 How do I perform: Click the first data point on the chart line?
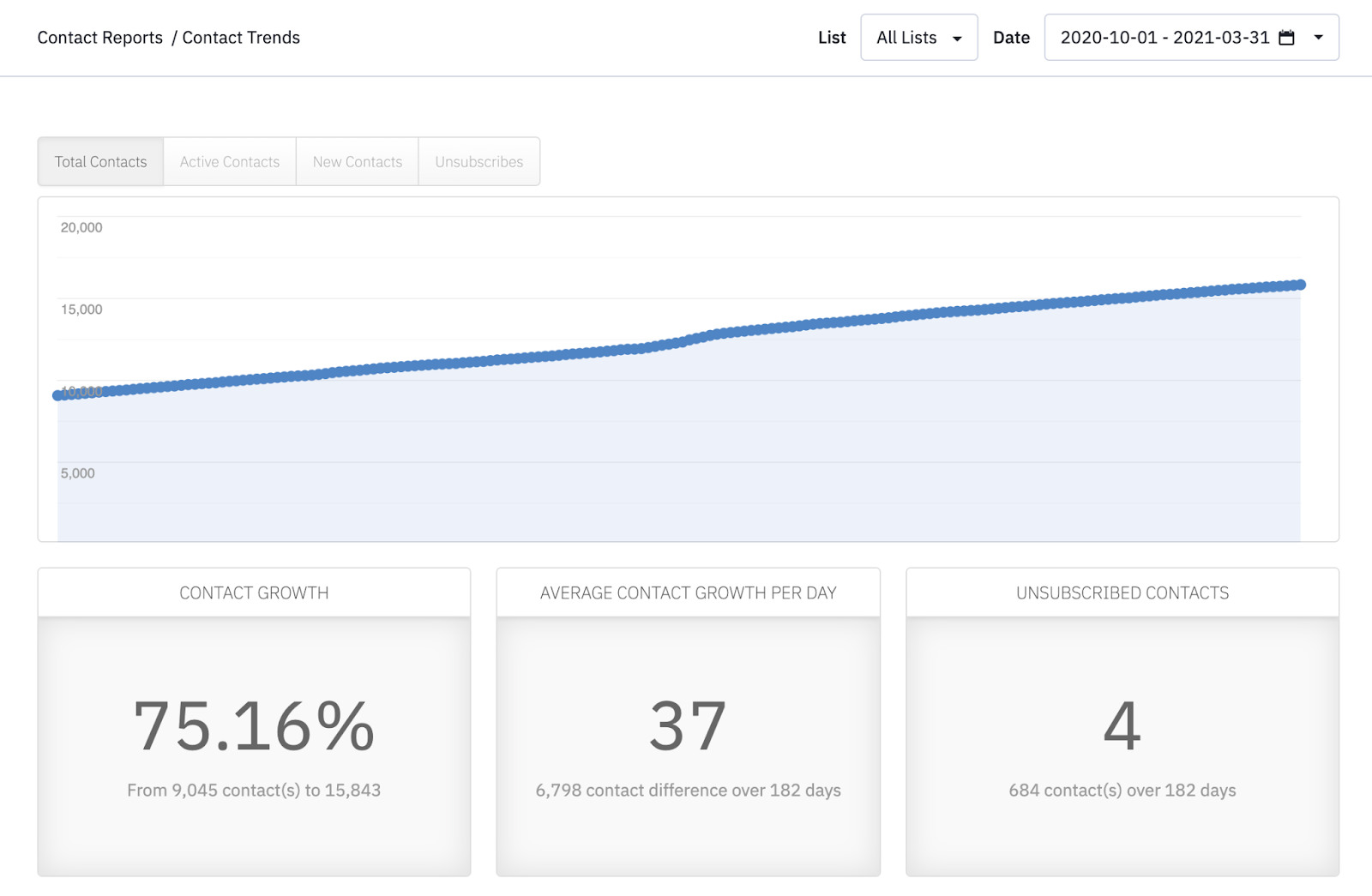click(x=58, y=395)
